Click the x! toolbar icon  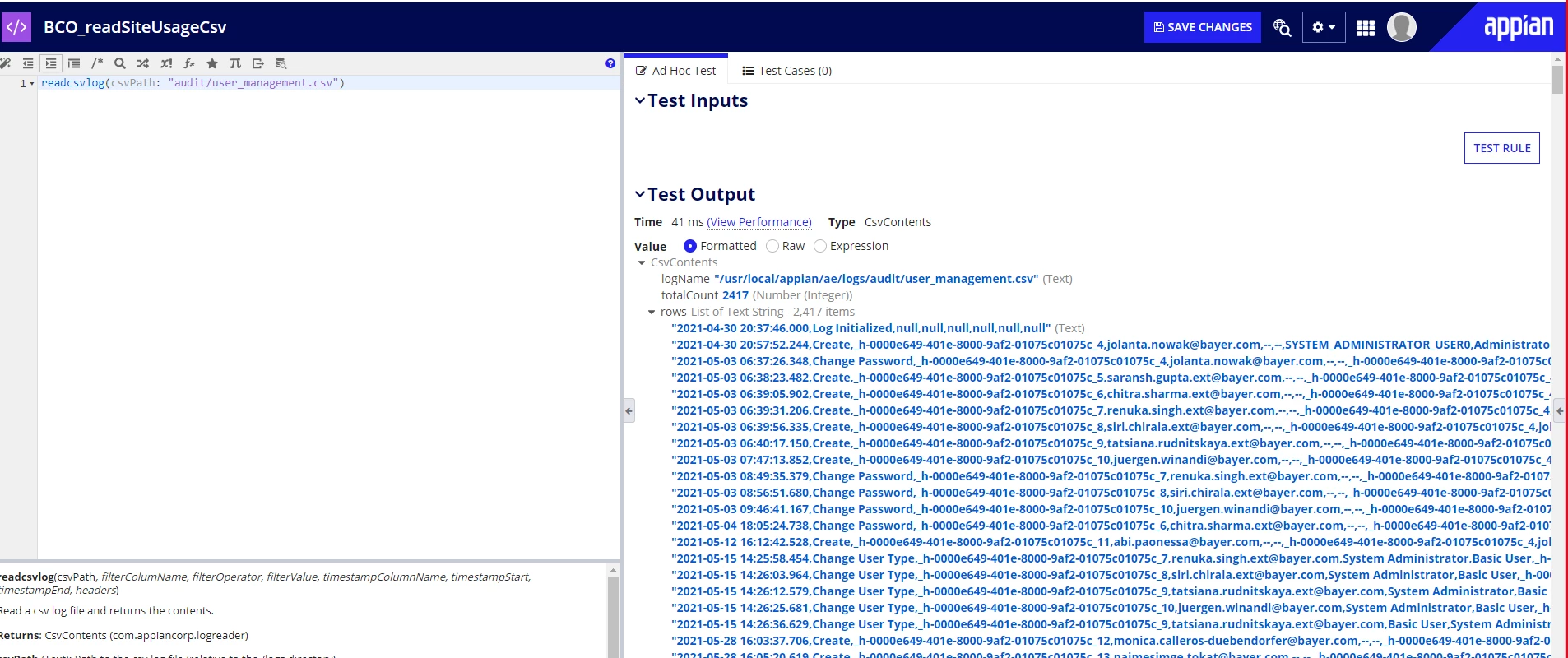(x=166, y=63)
